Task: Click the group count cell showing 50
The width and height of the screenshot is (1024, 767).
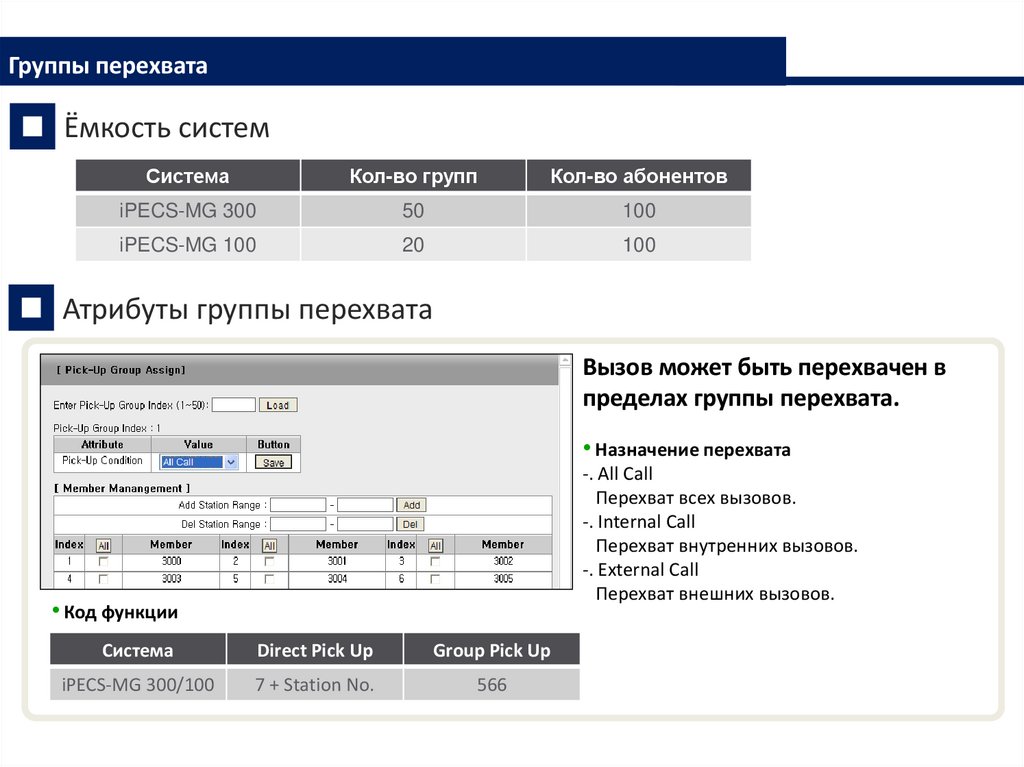Action: click(x=413, y=210)
